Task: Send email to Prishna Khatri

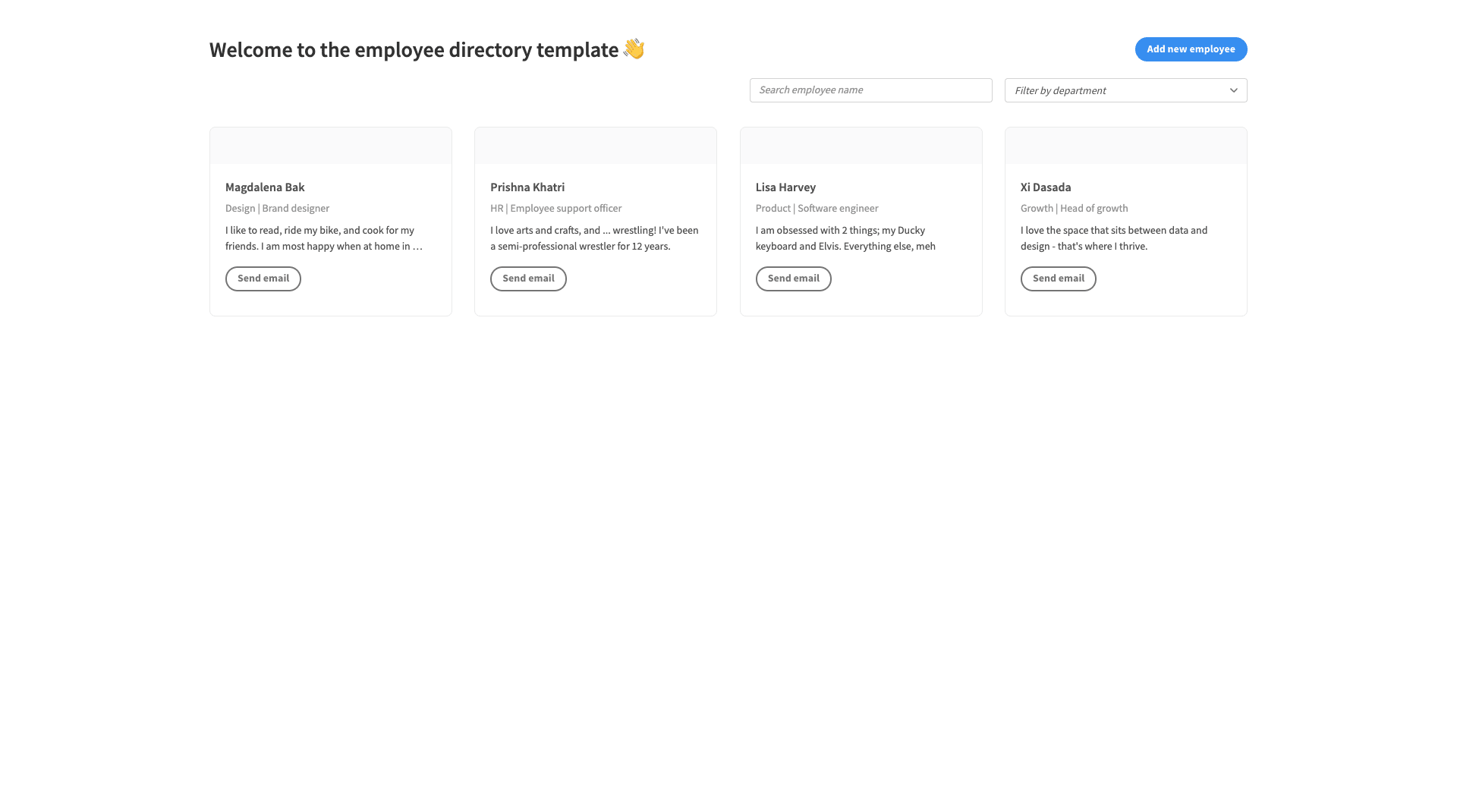Action: (528, 279)
